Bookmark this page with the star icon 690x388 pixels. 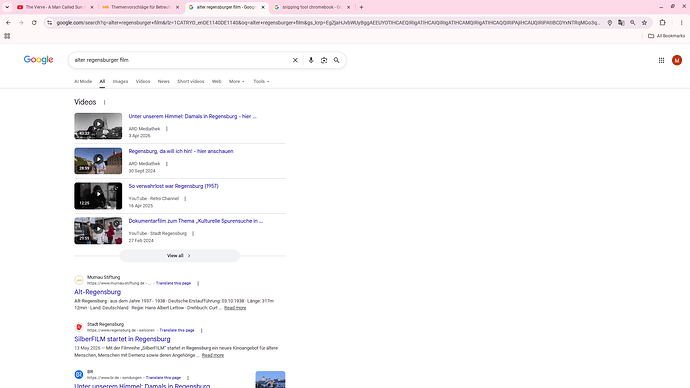644,22
